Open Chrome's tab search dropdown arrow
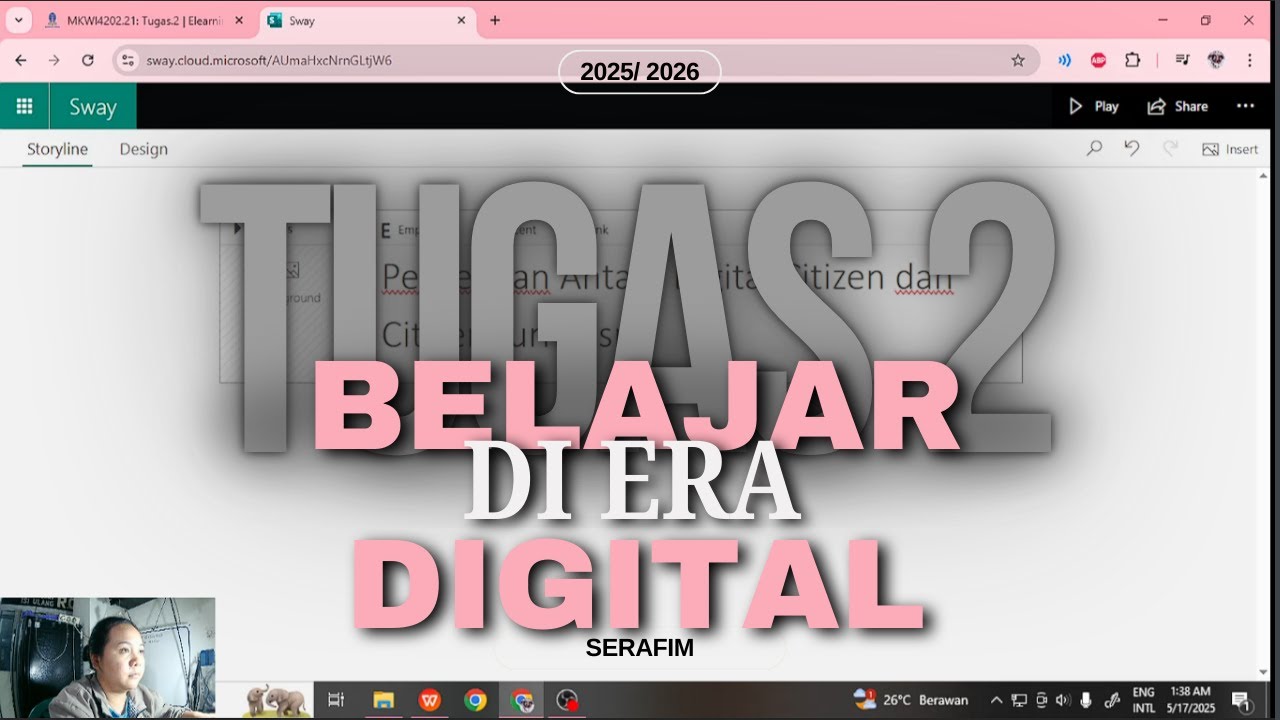 tap(18, 20)
